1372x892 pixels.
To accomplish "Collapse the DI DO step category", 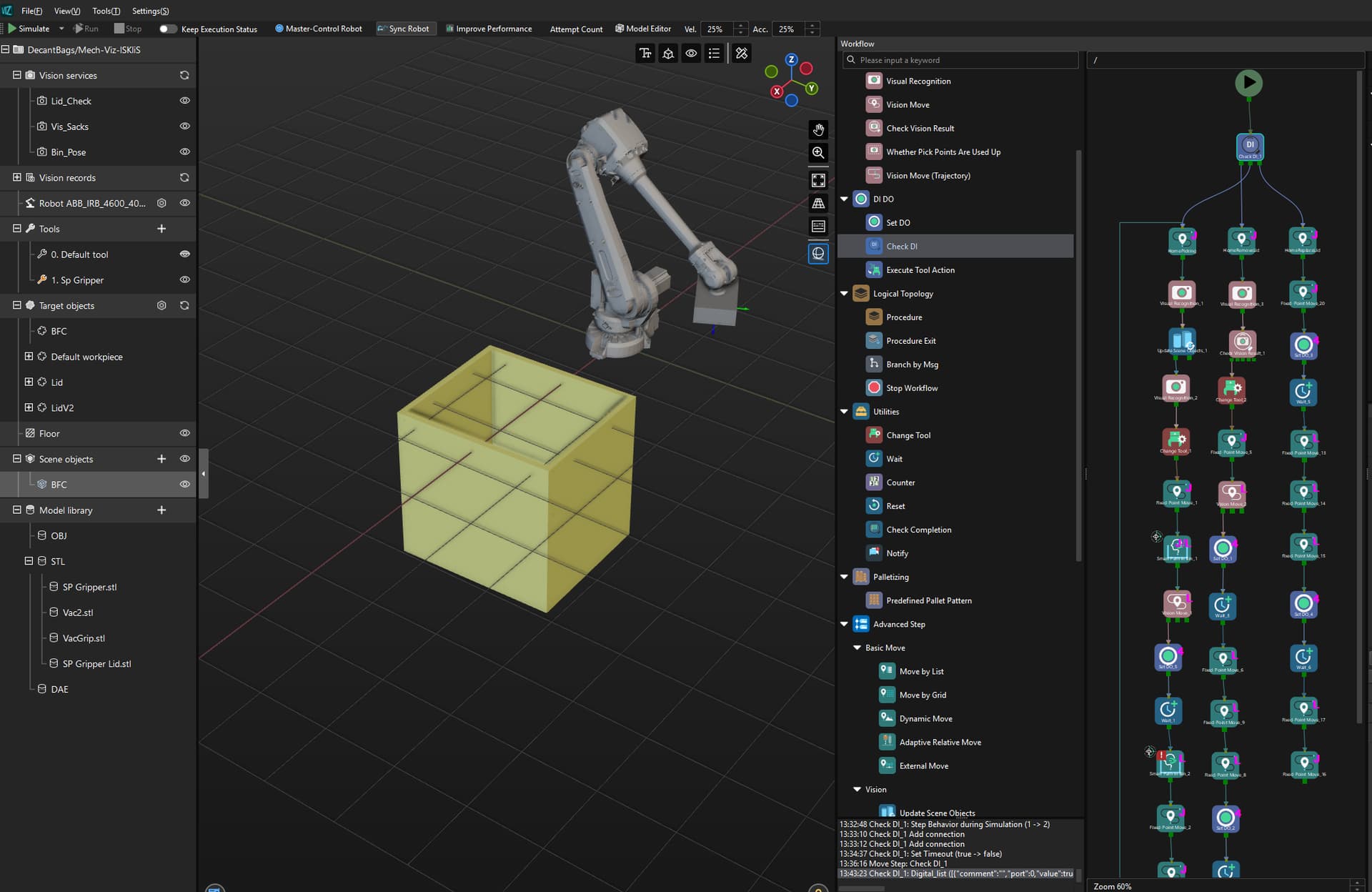I will 844,199.
